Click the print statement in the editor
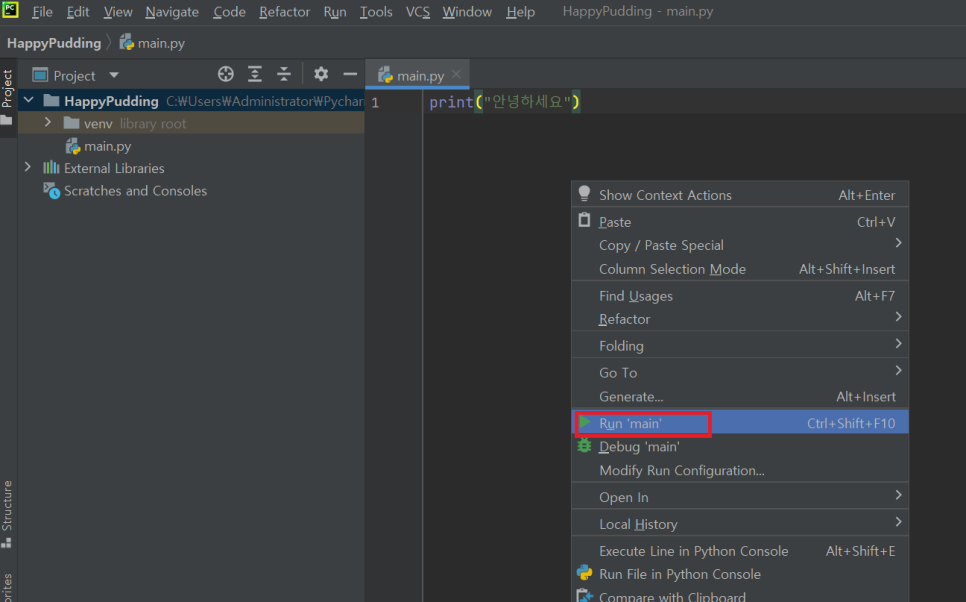This screenshot has height=602, width=966. click(505, 102)
